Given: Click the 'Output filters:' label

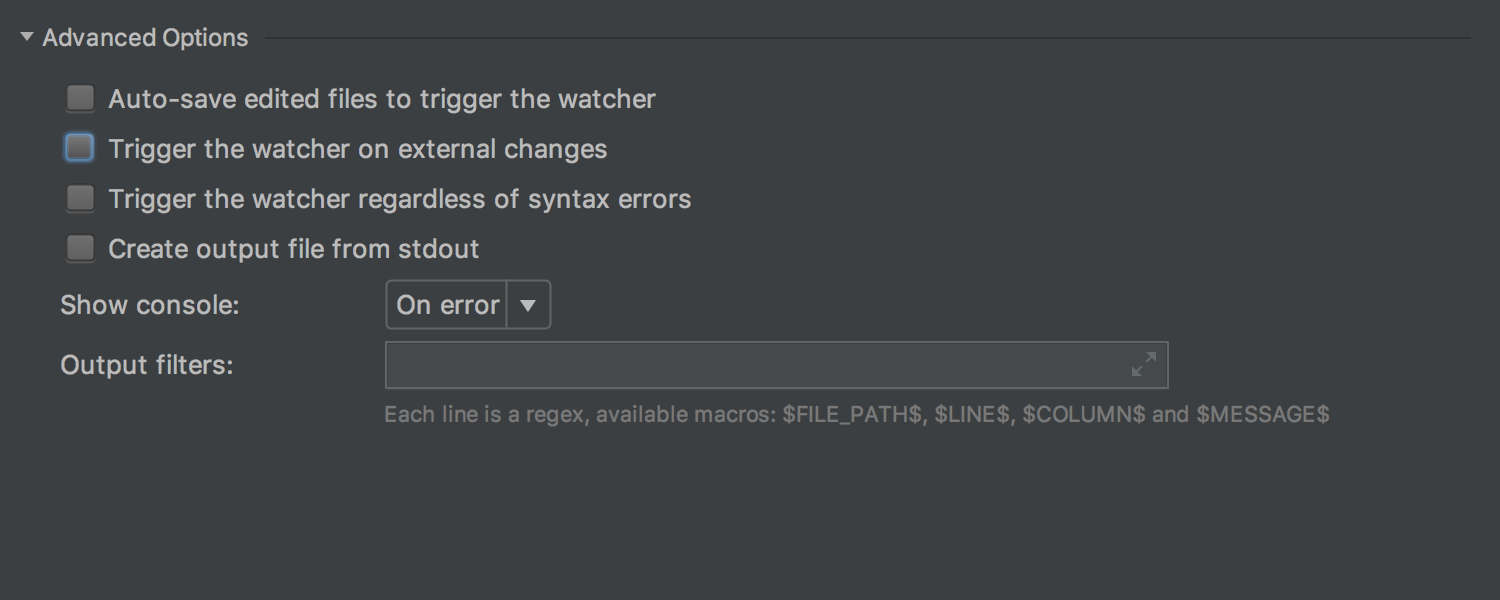Looking at the screenshot, I should 147,365.
